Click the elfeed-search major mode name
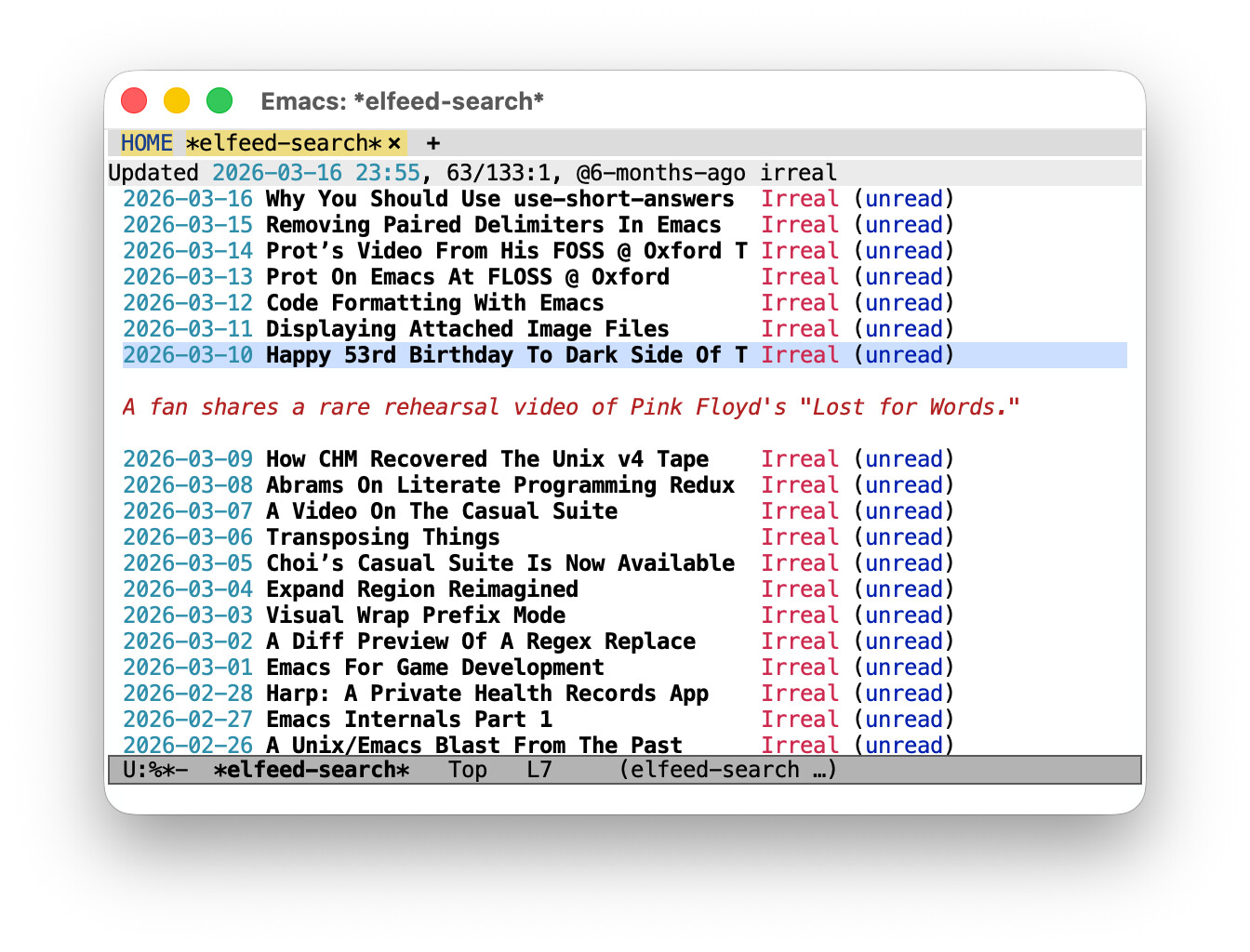This screenshot has height=952, width=1250. click(x=716, y=769)
